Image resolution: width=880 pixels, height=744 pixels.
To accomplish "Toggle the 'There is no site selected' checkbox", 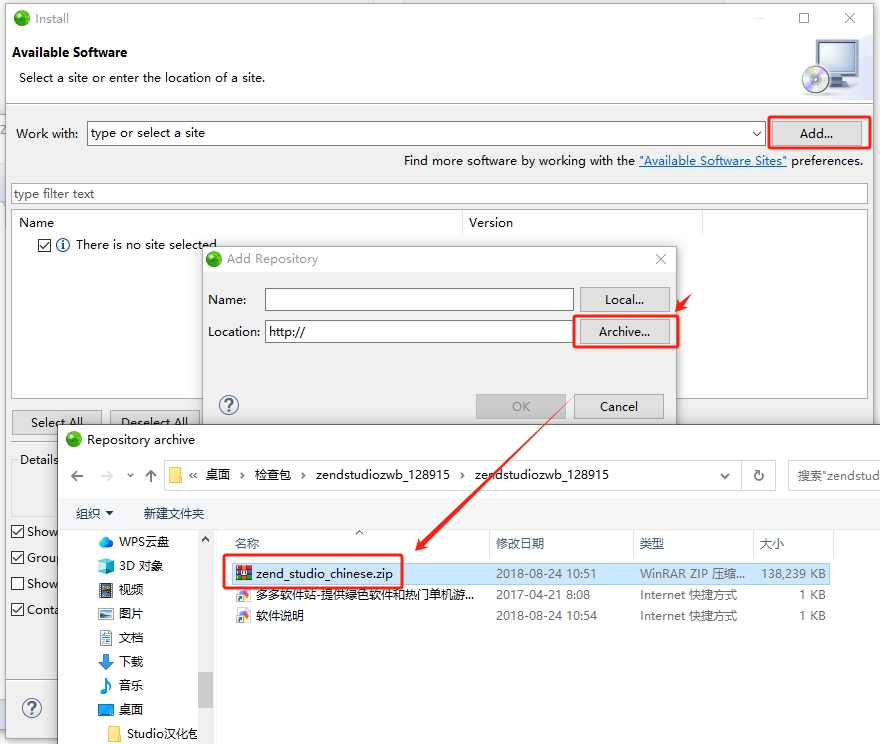I will tap(44, 245).
